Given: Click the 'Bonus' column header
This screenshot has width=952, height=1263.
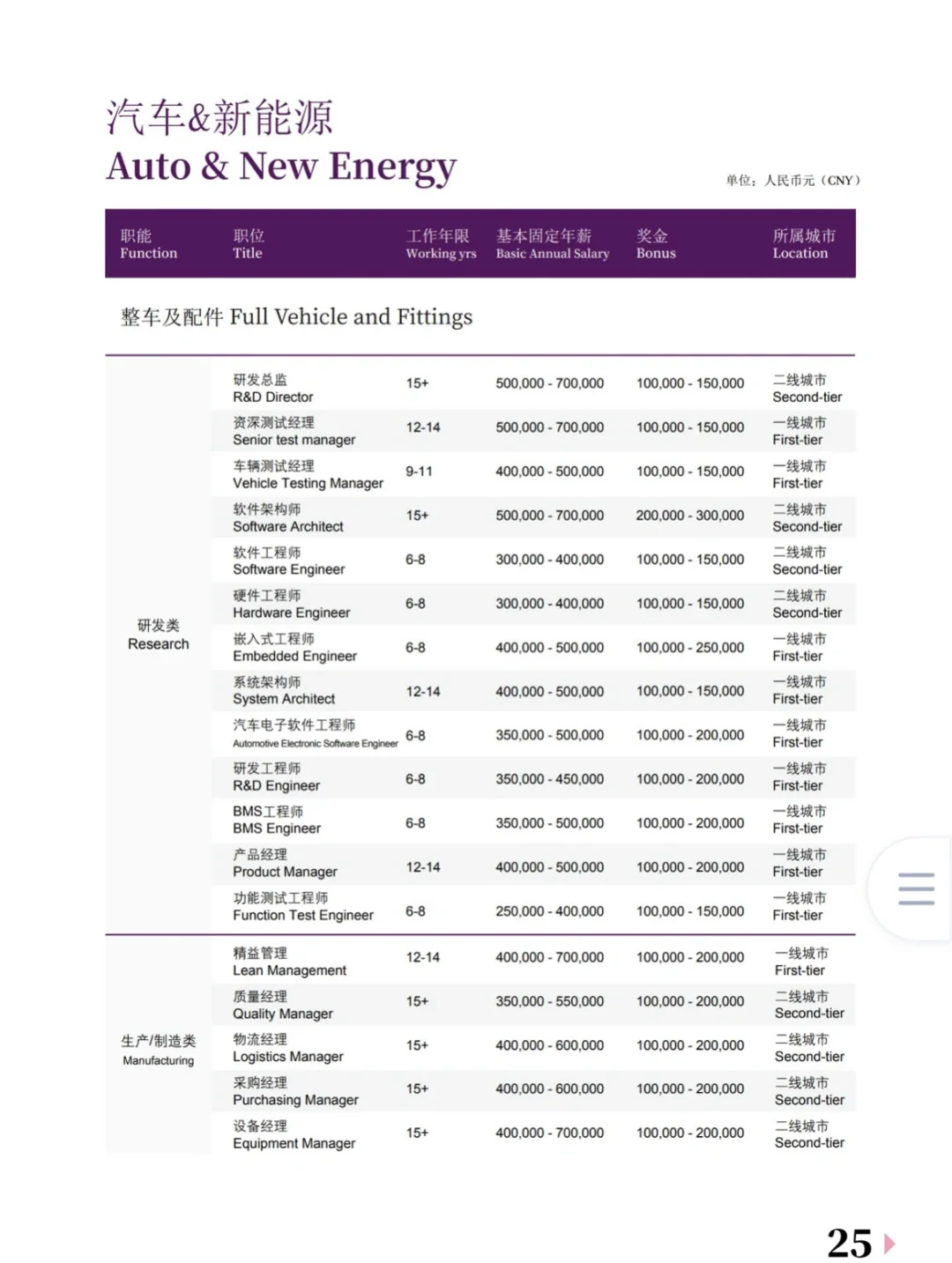Looking at the screenshot, I should 656,244.
